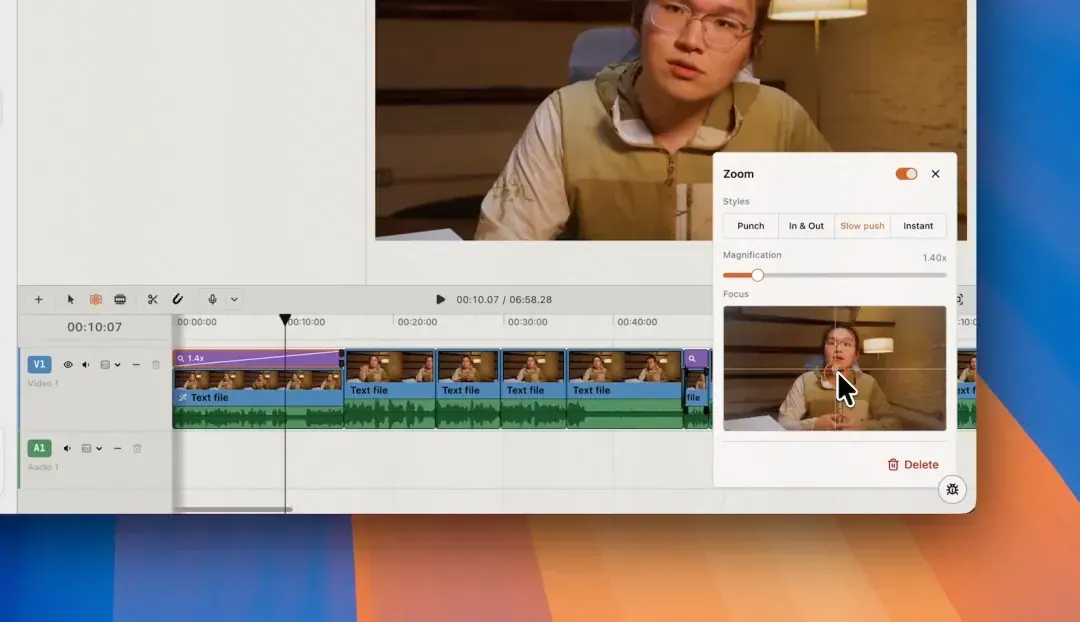Viewport: 1080px width, 622px height.
Task: Click the 00:10:07 timecode display
Action: pos(94,327)
